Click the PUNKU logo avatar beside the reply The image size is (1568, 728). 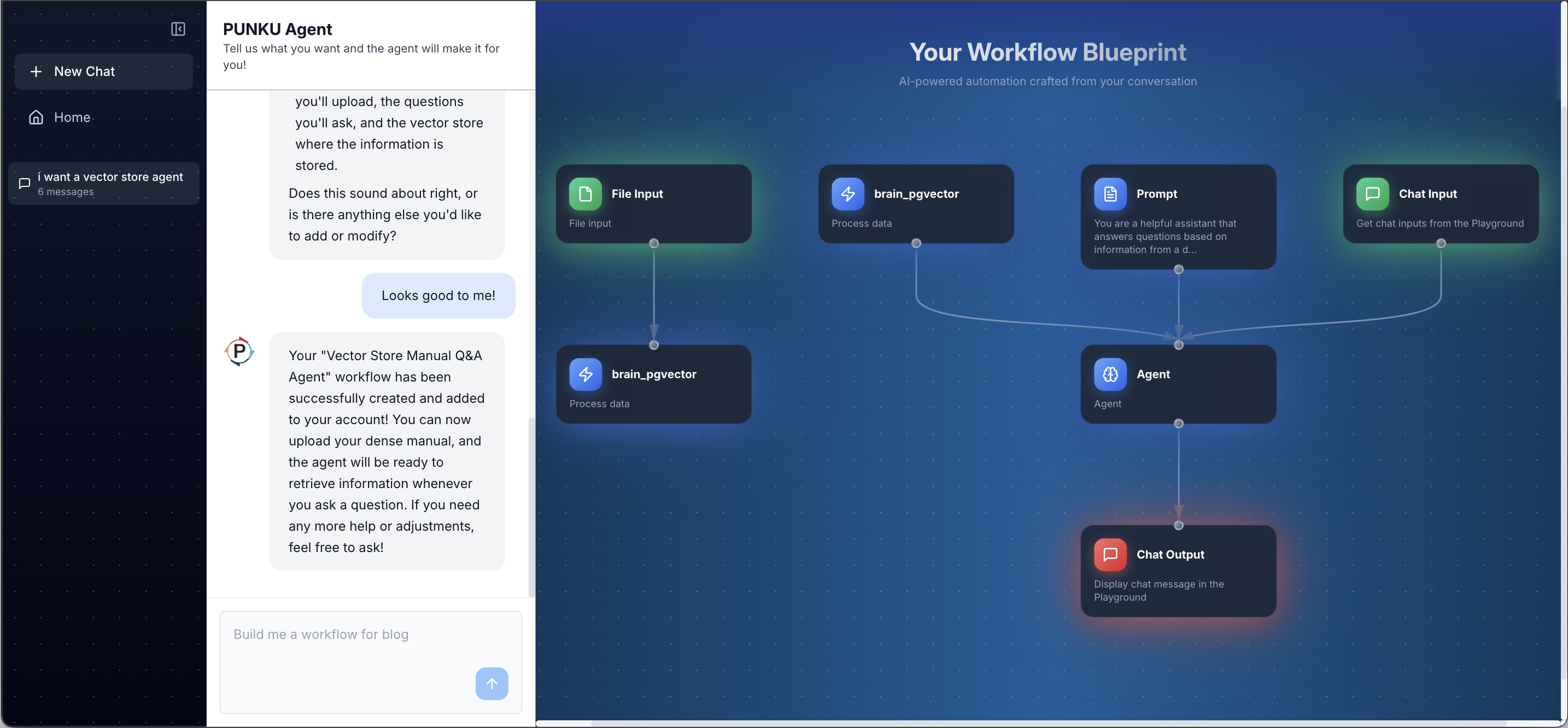pyautogui.click(x=239, y=350)
